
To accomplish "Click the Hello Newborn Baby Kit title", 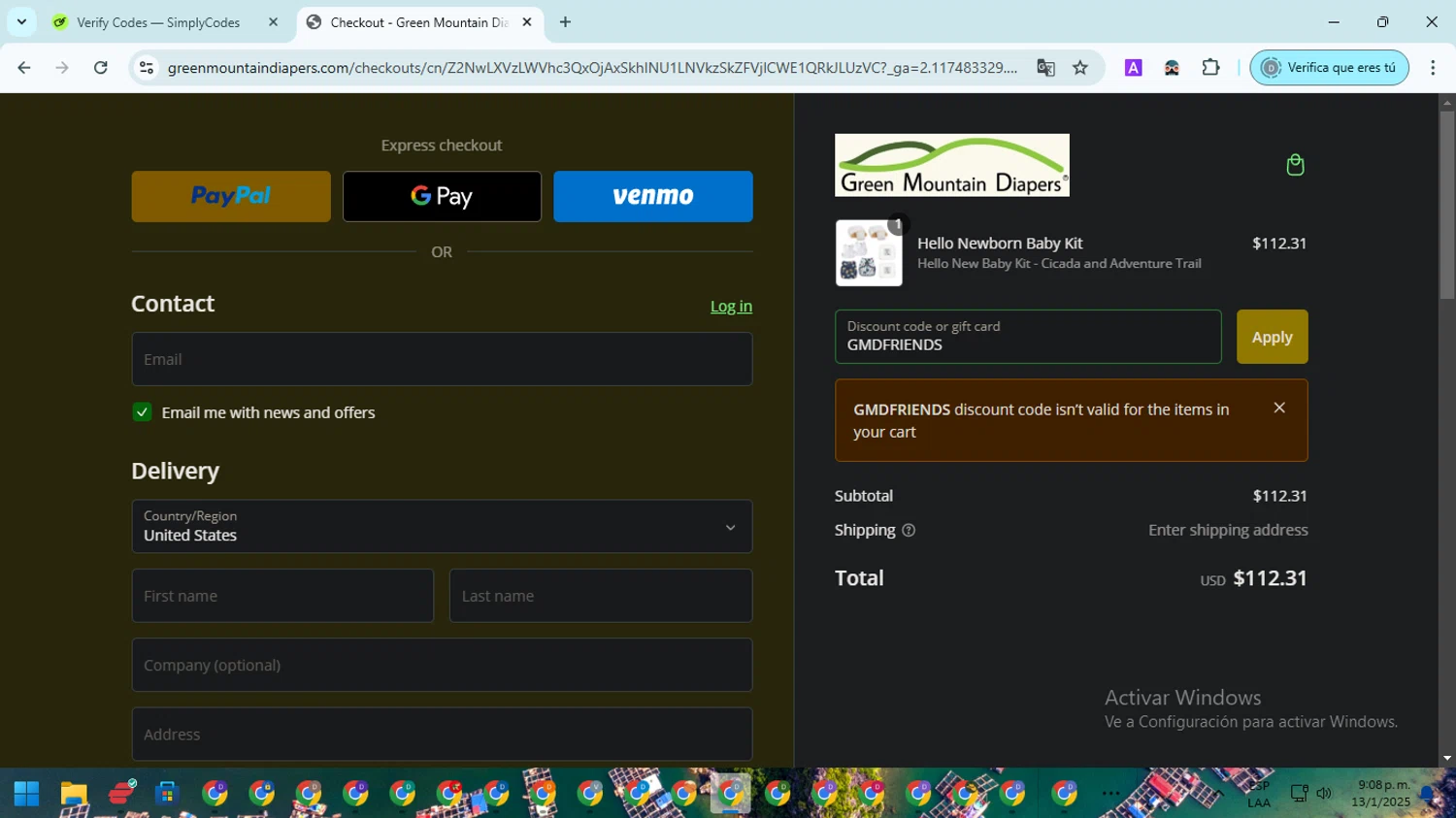I will pos(1000,244).
